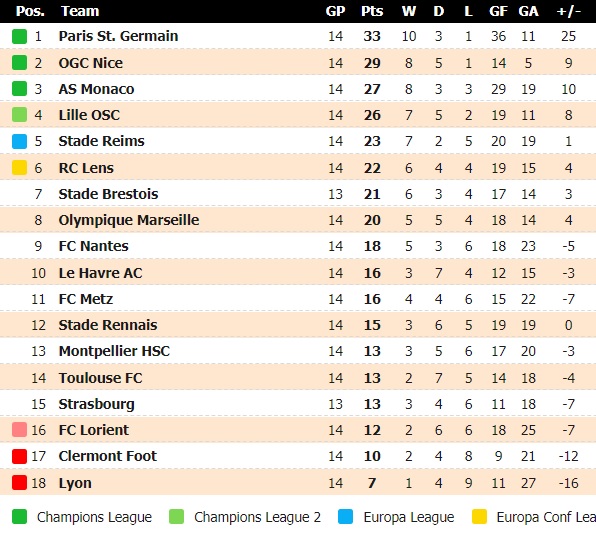
Task: Click OGC Nice team name
Action: click(91, 63)
